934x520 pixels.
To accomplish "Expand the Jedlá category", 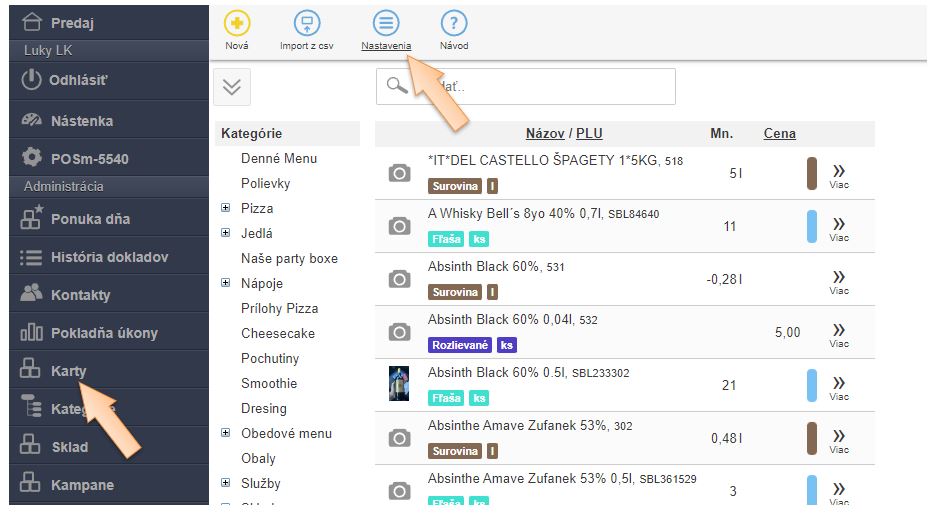I will 227,233.
